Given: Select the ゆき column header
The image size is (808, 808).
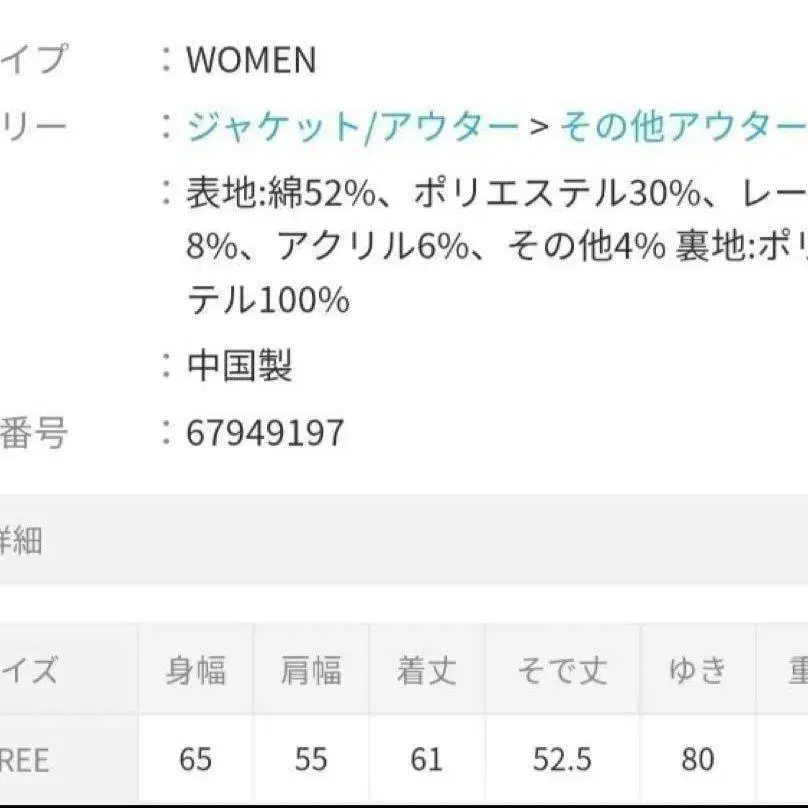Looking at the screenshot, I should 697,671.
